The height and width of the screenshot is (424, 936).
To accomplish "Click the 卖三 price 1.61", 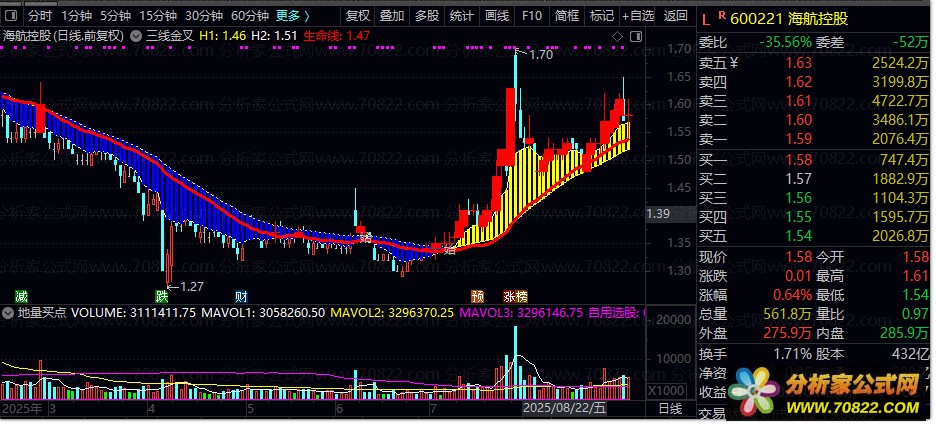I will pyautogui.click(x=799, y=101).
